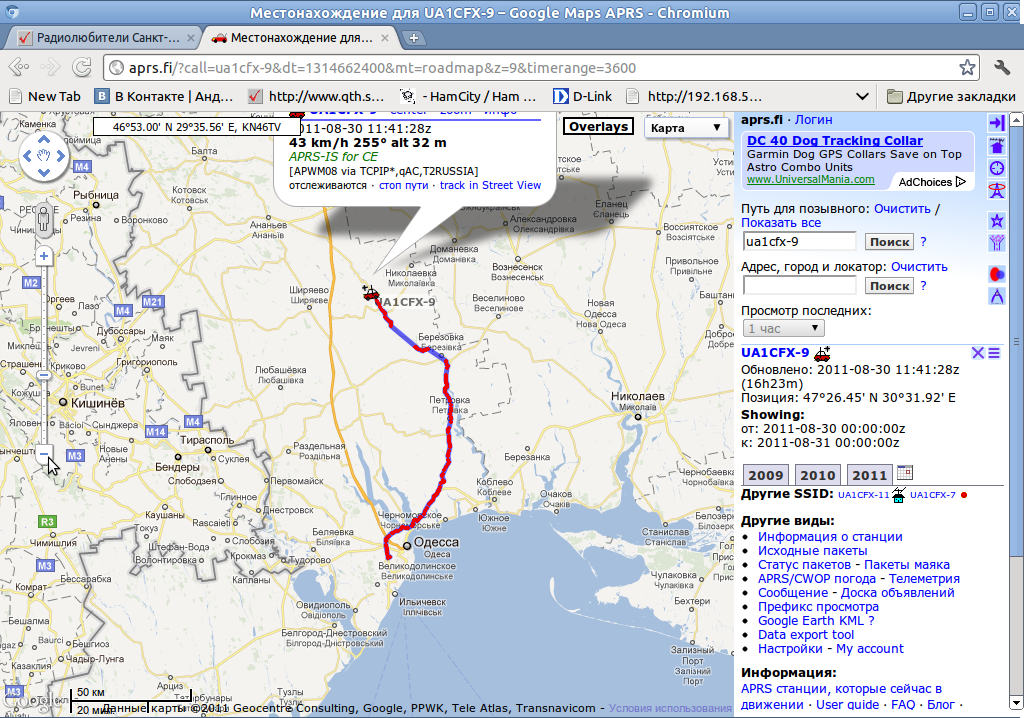Switch tracking to year 2009
Screen dimensions: 1024x718
coord(765,473)
